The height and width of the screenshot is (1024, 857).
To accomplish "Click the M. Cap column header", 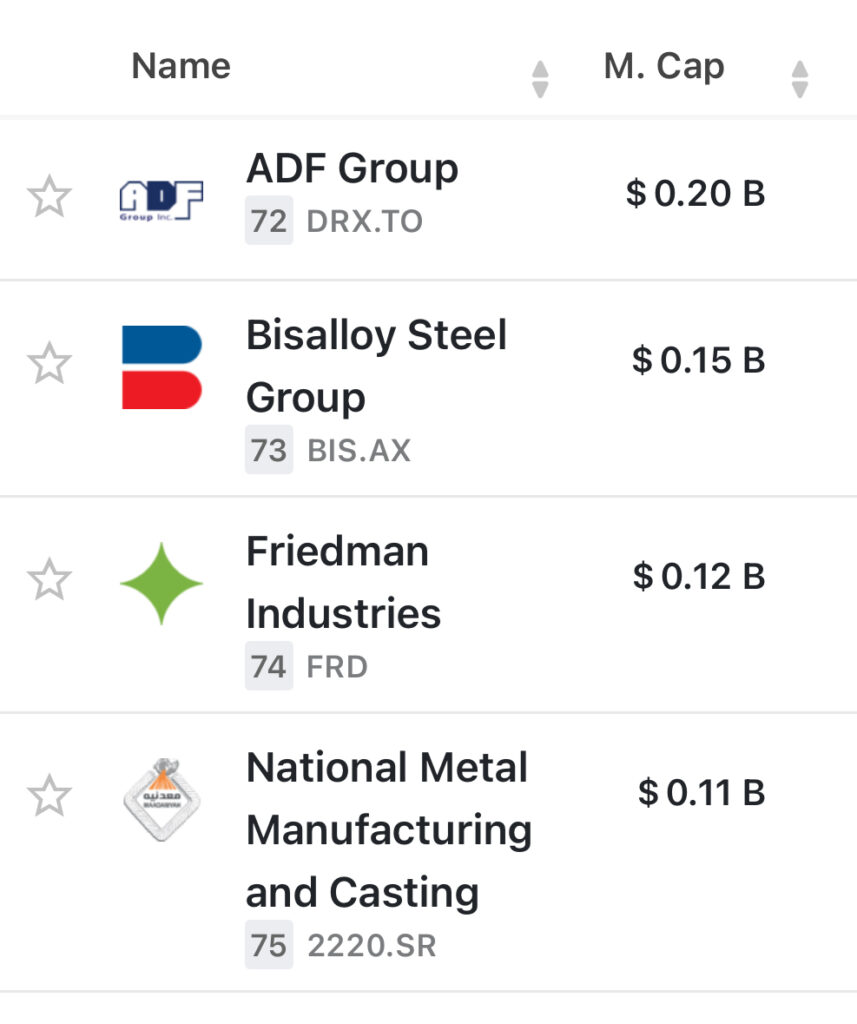I will [x=664, y=67].
